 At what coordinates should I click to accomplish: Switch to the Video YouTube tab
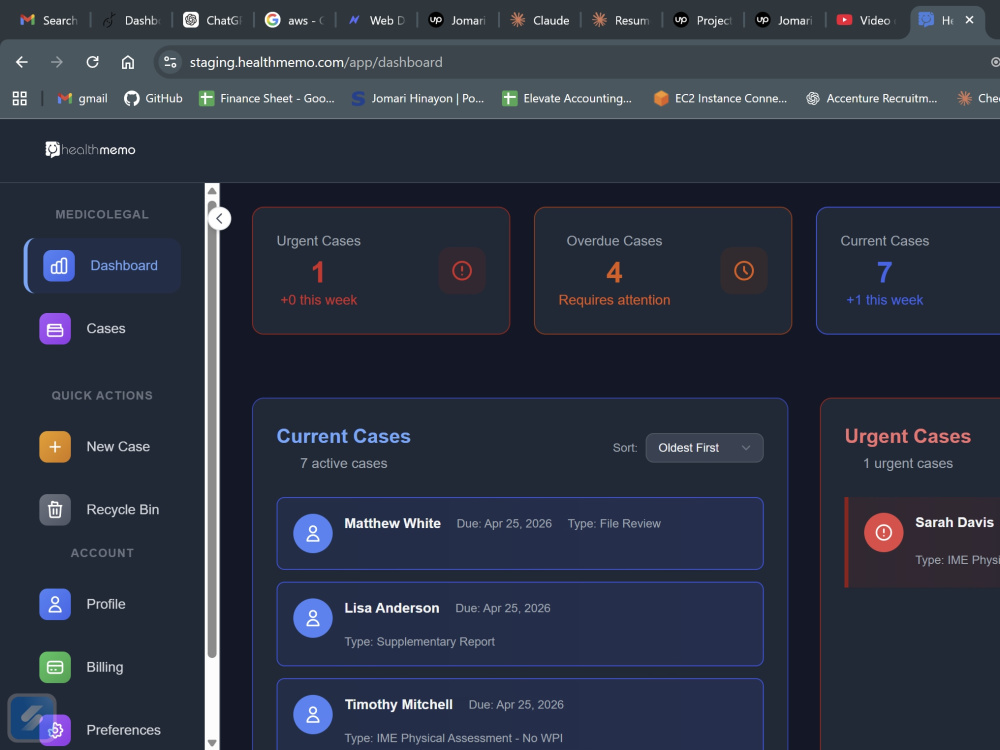click(866, 20)
